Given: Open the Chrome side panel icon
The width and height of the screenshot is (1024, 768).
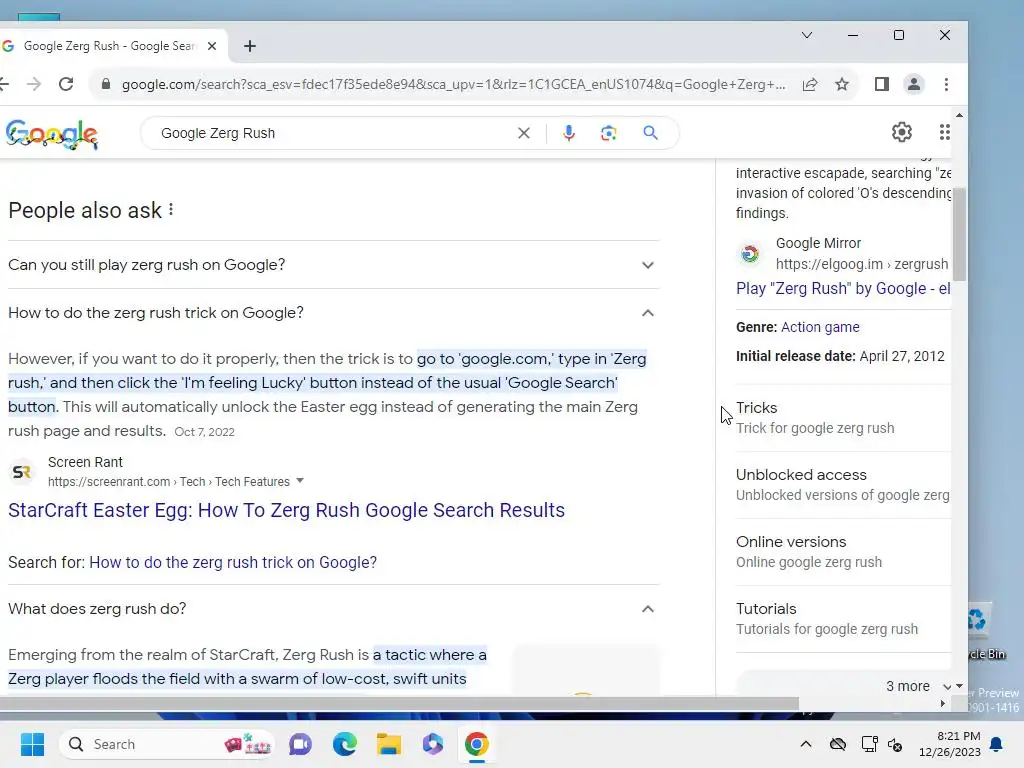Looking at the screenshot, I should [x=882, y=84].
